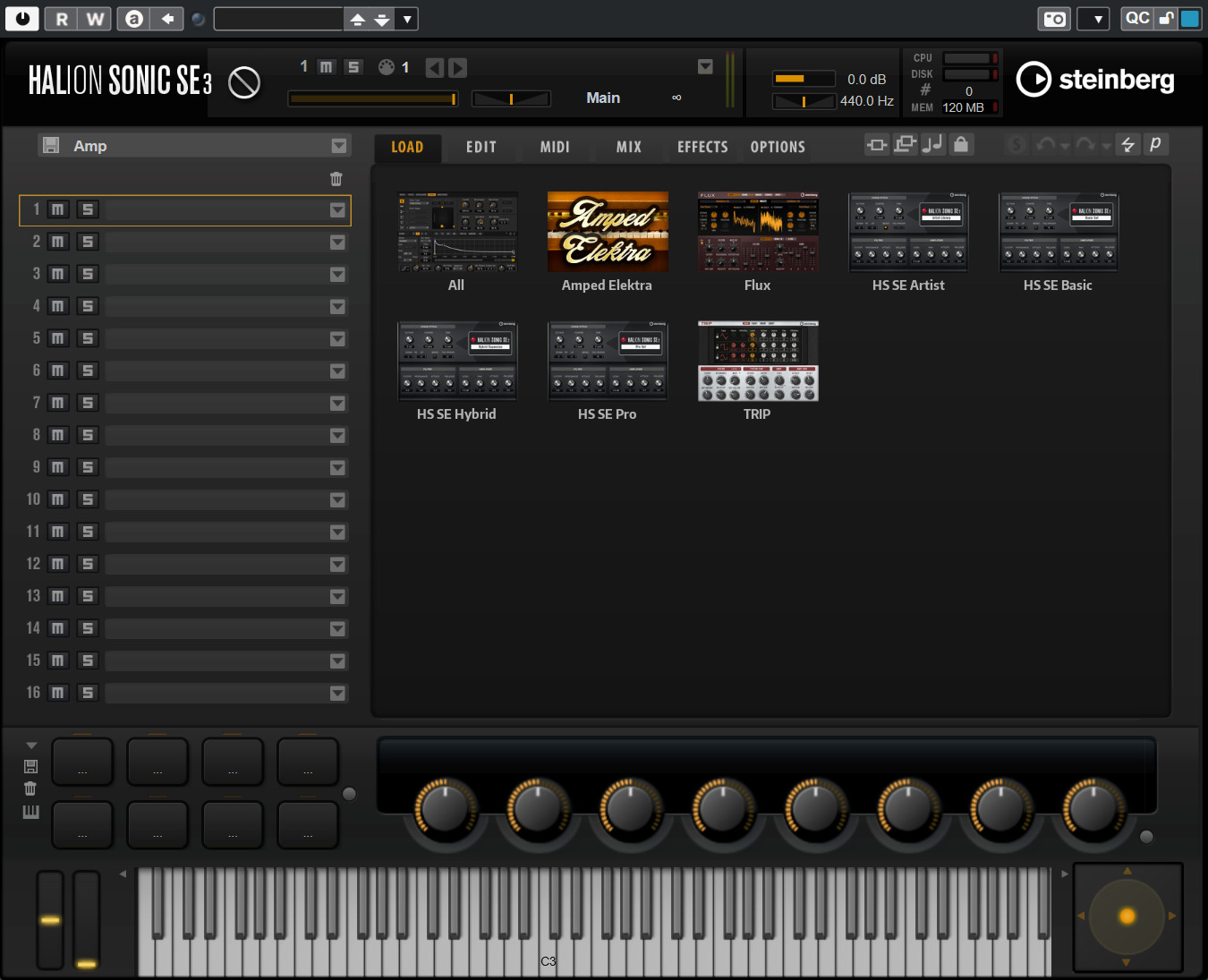Screen dimensions: 1208x980
Task: Open load dropdown for slot 16
Action: point(337,694)
